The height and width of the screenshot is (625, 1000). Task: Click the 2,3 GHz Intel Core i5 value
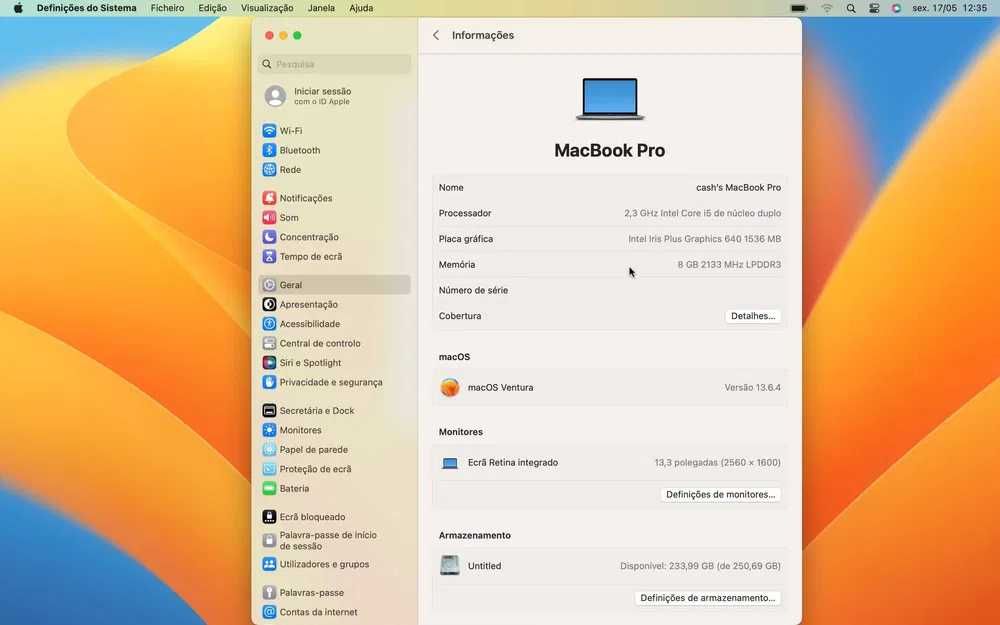(703, 213)
